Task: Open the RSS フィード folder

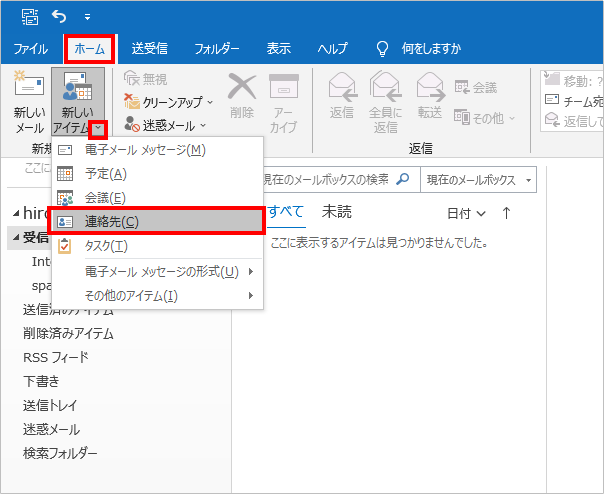Action: [x=56, y=357]
